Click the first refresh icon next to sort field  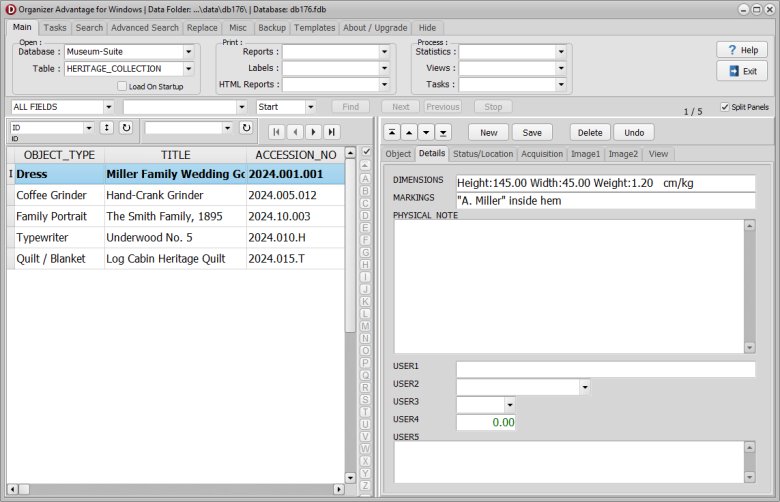(x=125, y=128)
